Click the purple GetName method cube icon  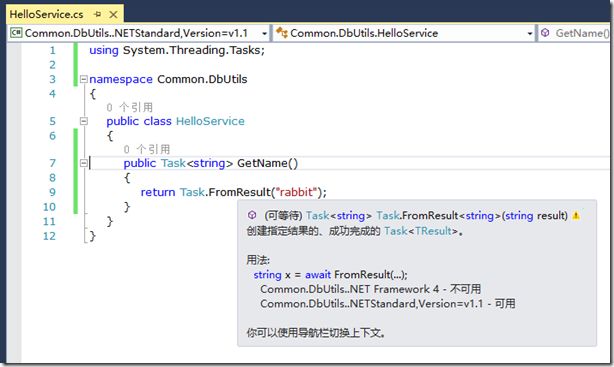[x=545, y=33]
